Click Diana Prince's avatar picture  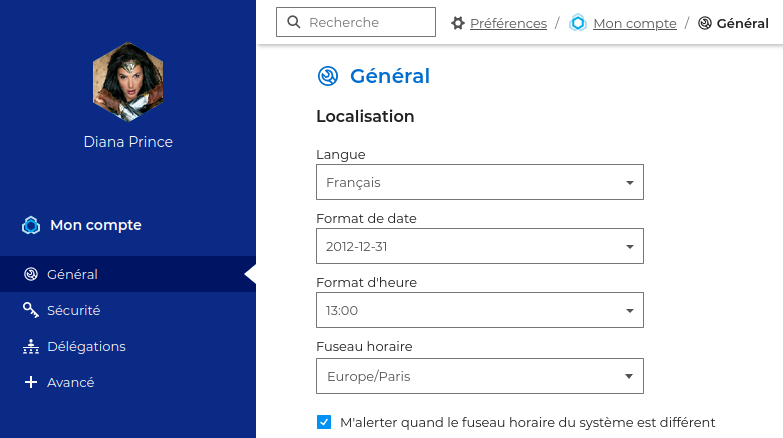(x=128, y=80)
